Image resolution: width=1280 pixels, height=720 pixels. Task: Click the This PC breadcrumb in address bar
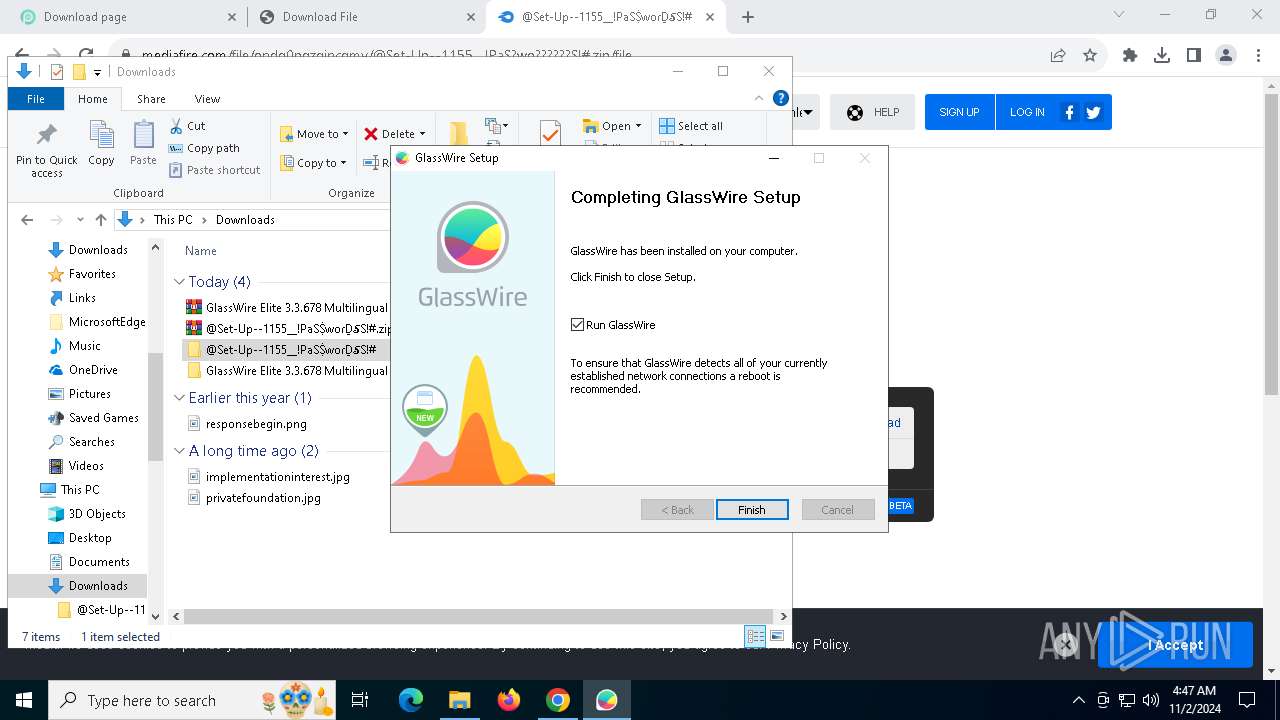tap(173, 220)
